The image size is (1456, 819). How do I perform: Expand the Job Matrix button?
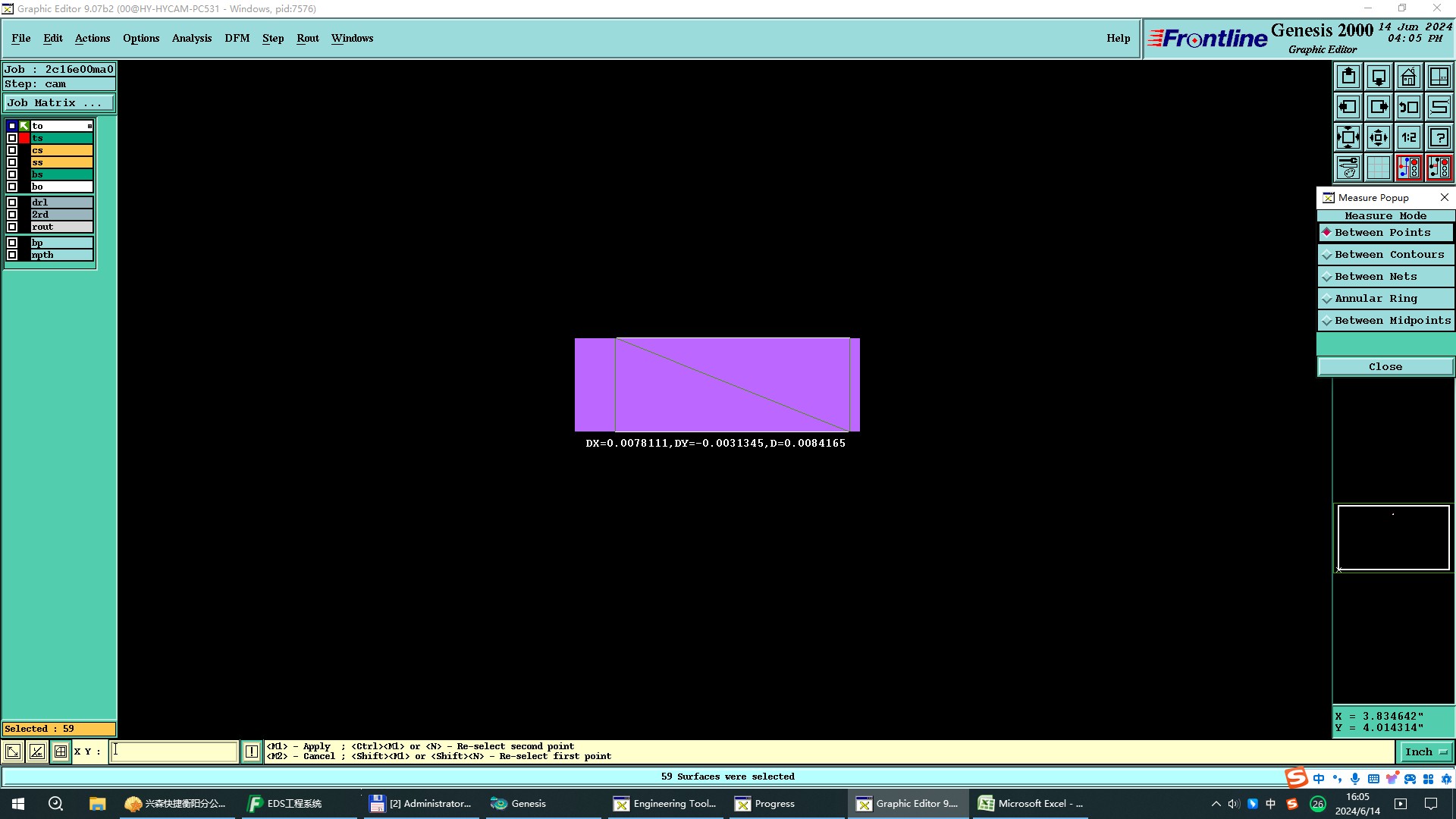59,103
